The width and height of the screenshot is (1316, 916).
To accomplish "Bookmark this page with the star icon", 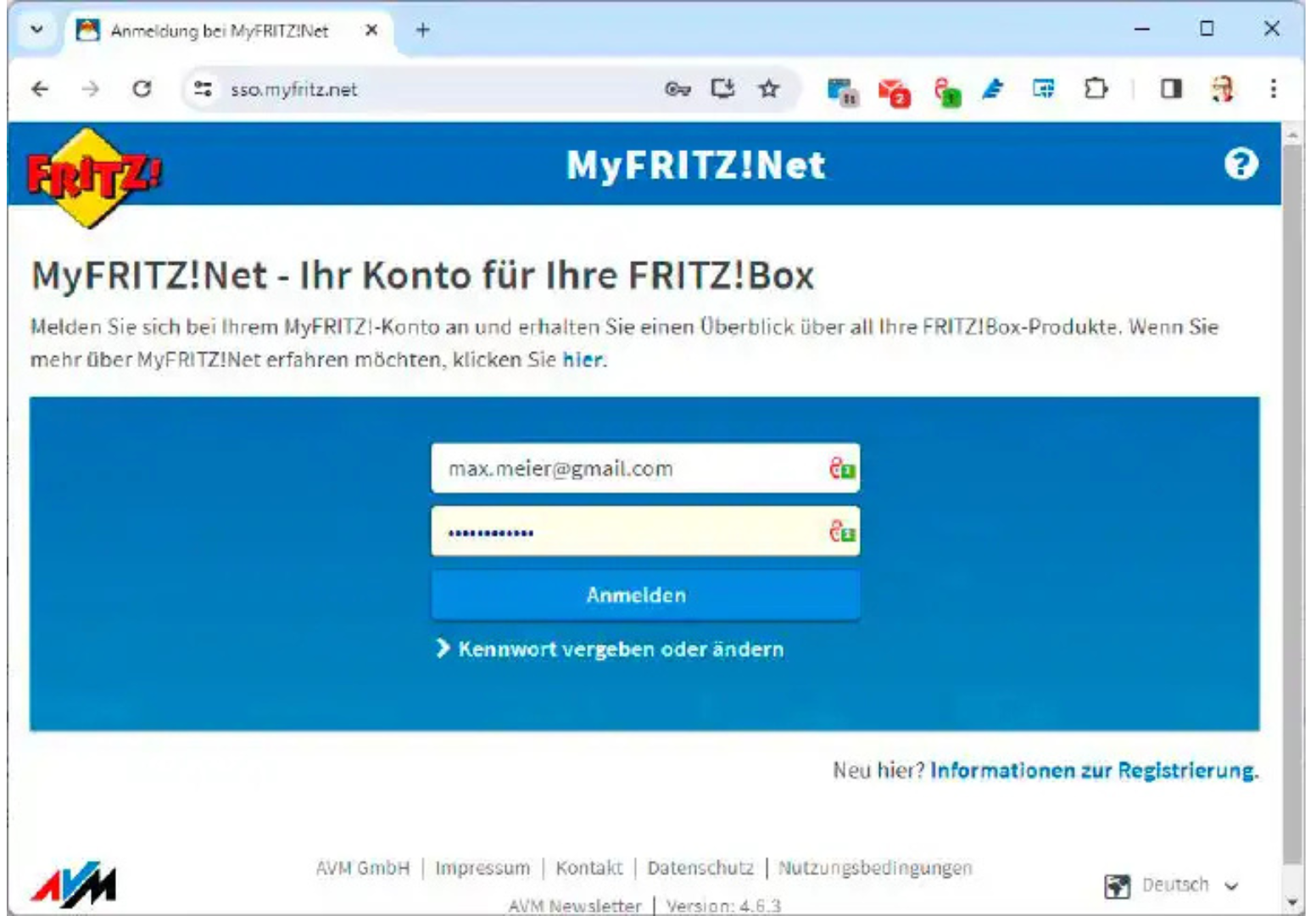I will pos(769,89).
